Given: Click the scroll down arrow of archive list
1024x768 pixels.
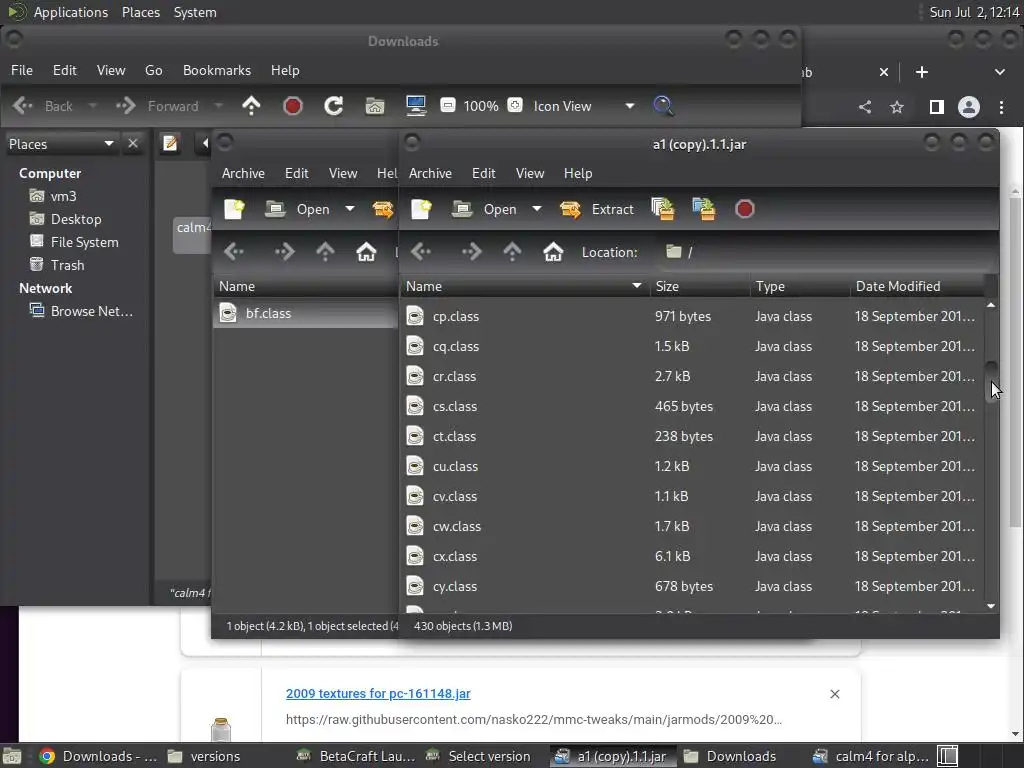Looking at the screenshot, I should 991,606.
